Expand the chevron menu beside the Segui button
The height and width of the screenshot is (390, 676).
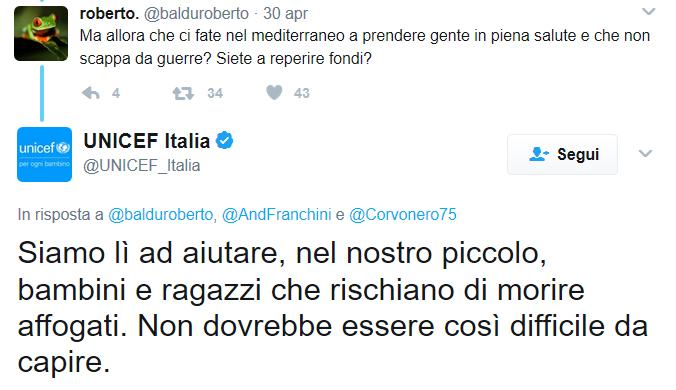[645, 153]
